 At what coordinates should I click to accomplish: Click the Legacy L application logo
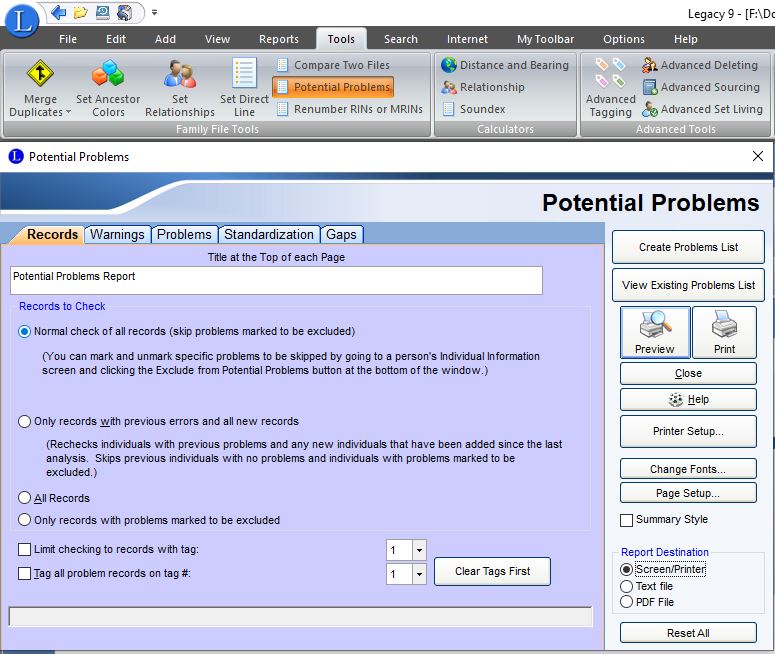(22, 20)
